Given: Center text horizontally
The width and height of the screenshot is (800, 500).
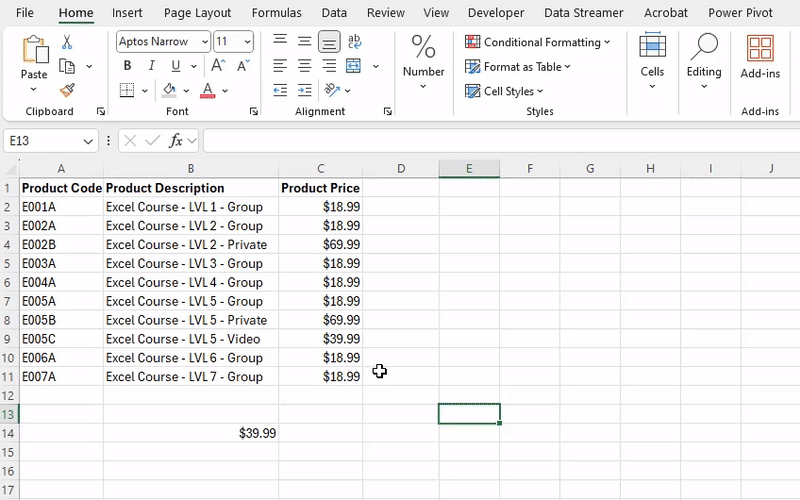Looking at the screenshot, I should coord(305,66).
